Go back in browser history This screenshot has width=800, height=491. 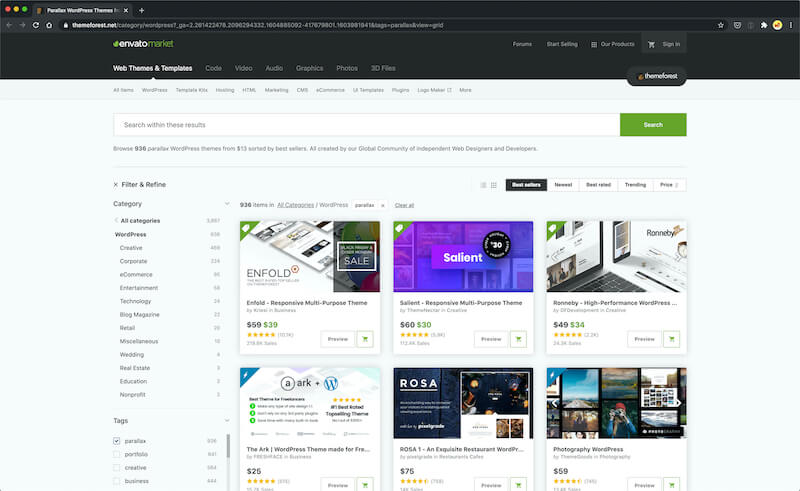[9, 25]
